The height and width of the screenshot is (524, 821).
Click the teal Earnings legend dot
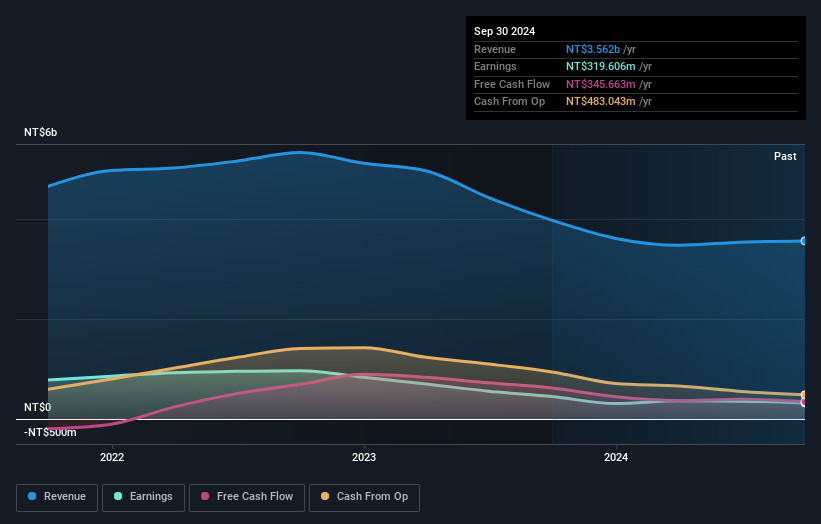(118, 496)
